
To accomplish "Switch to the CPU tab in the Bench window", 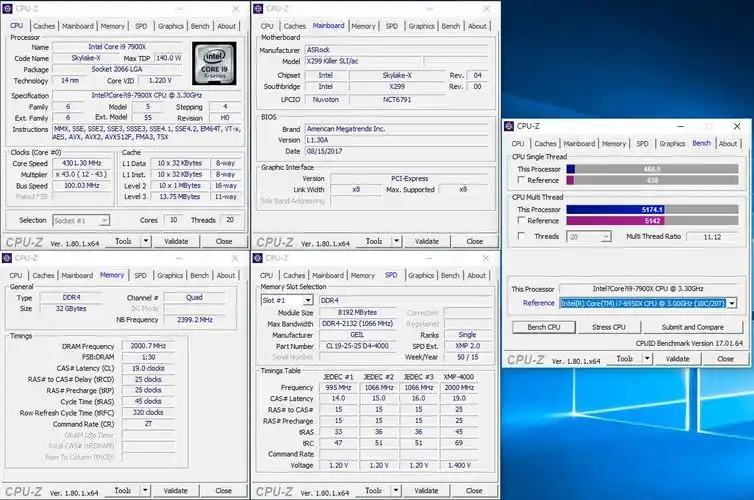I will coord(518,144).
